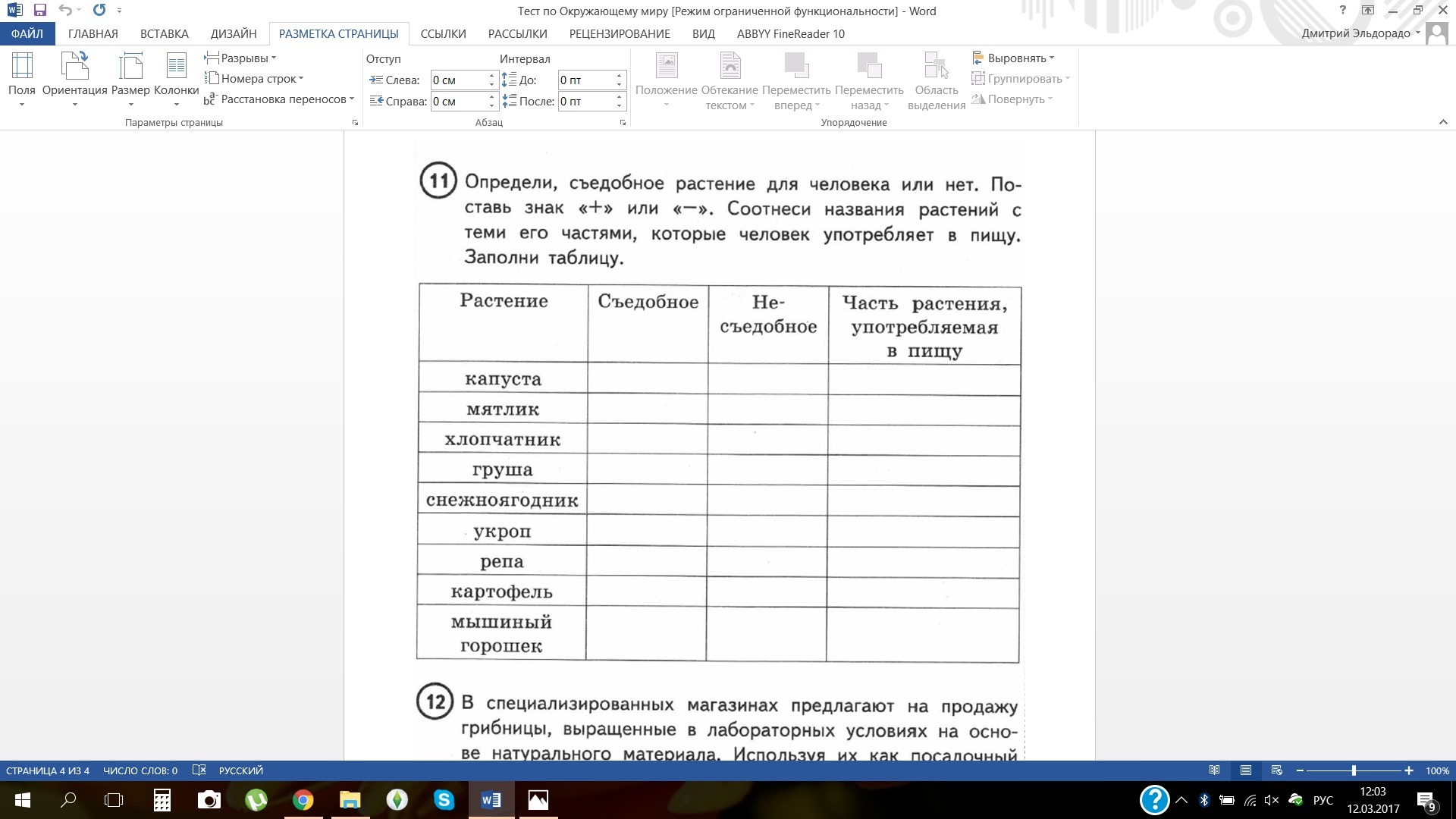Image resolution: width=1456 pixels, height=819 pixels.
Task: Open the Область выделения selection pane
Action: click(937, 81)
